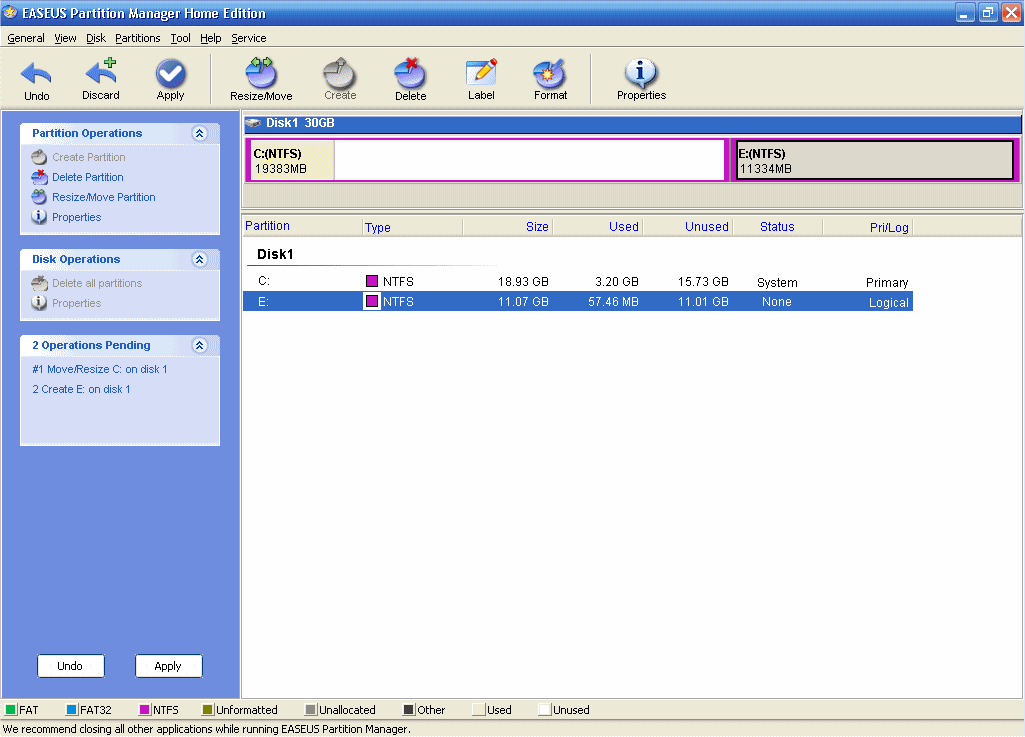
Task: Click the Create Partition icon in the sidebar
Action: [39, 157]
